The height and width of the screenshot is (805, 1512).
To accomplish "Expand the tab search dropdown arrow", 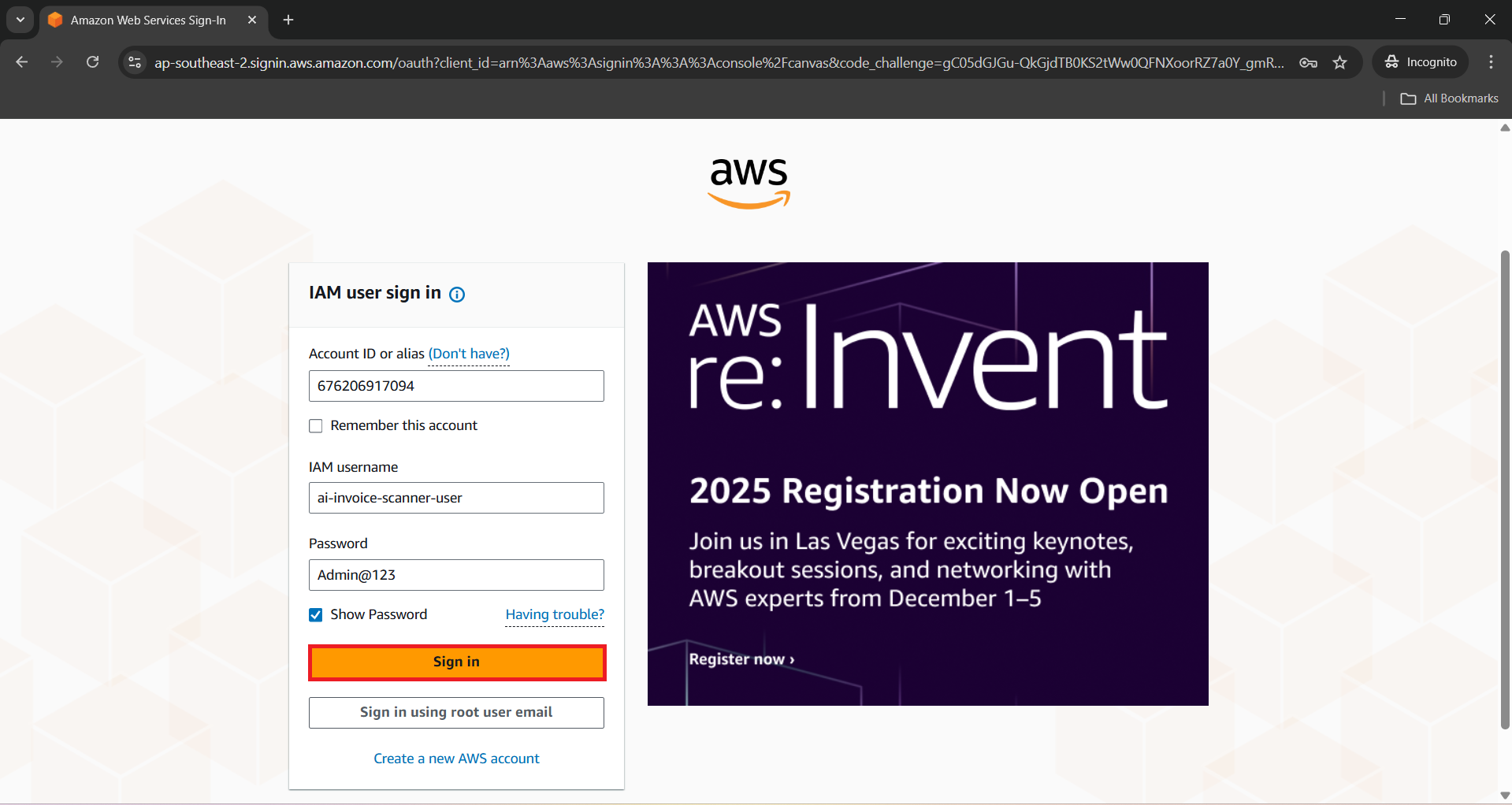I will [x=20, y=20].
